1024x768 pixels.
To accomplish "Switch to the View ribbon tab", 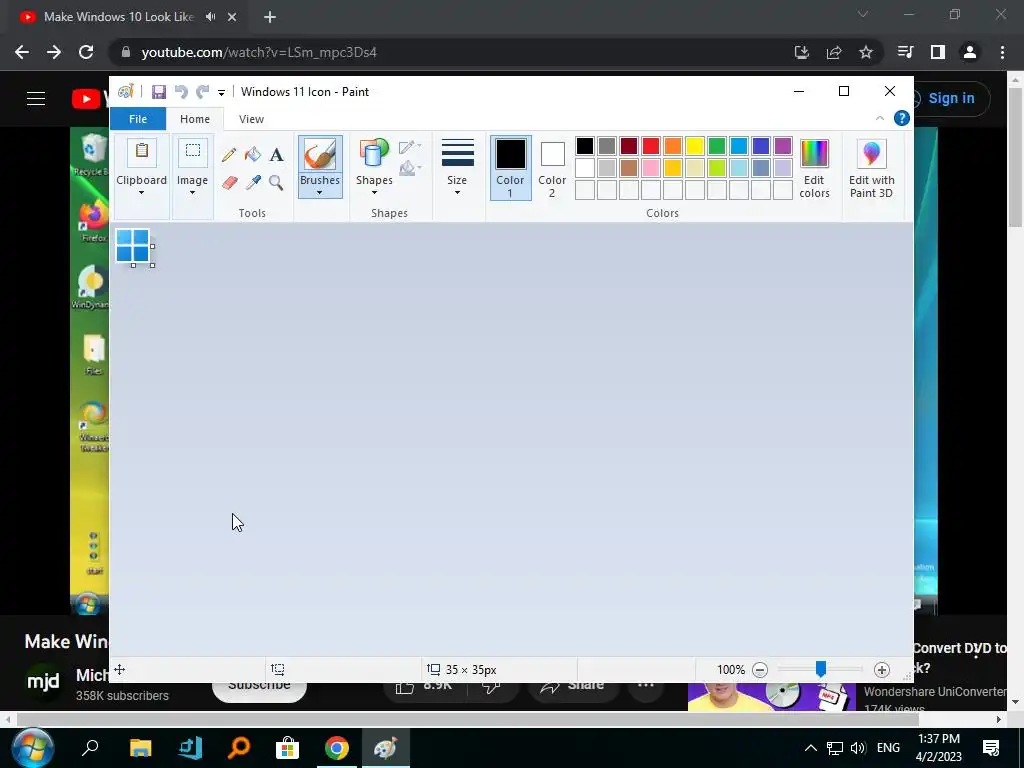I will coord(251,119).
